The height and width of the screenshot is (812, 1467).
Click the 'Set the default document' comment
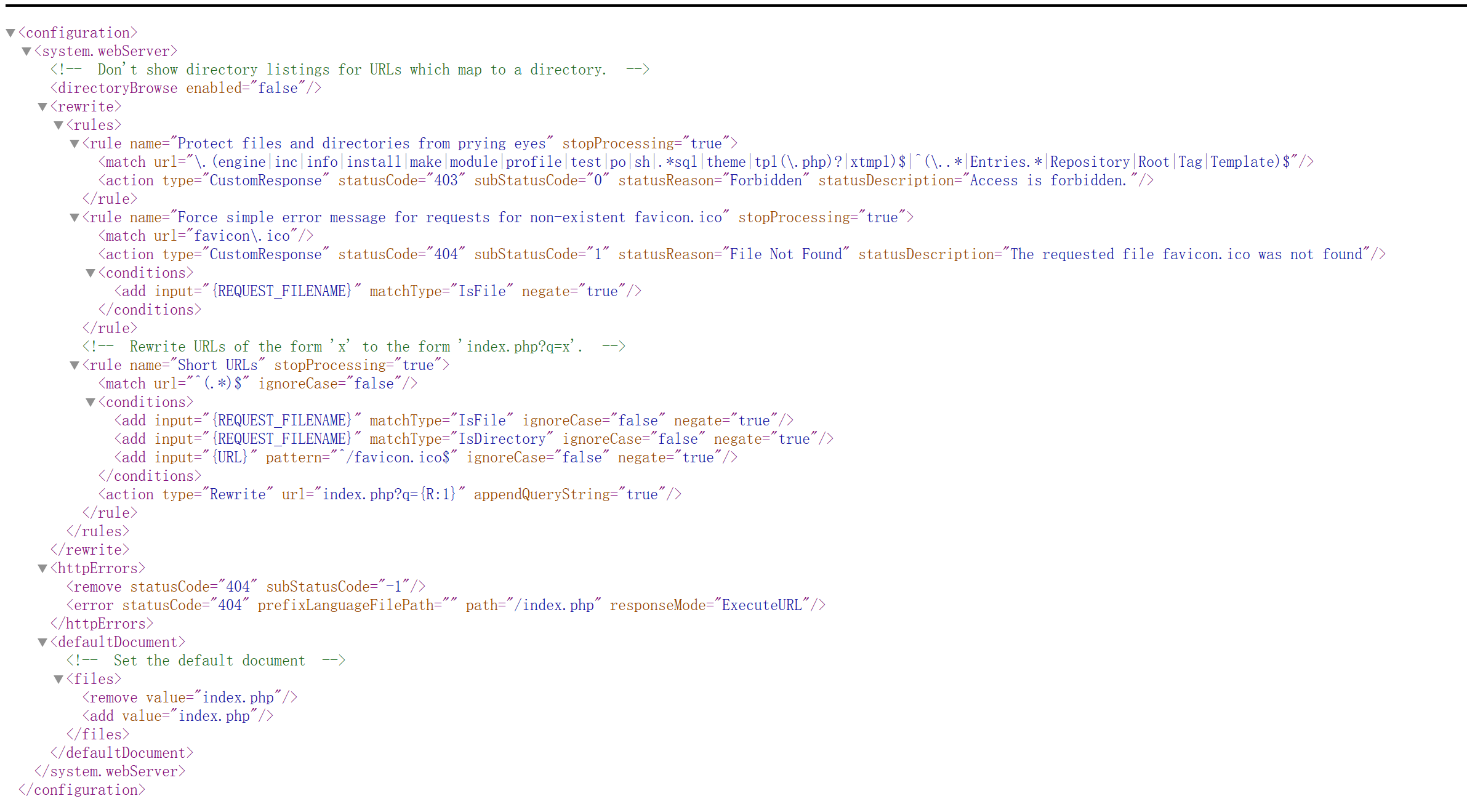pyautogui.click(x=206, y=661)
